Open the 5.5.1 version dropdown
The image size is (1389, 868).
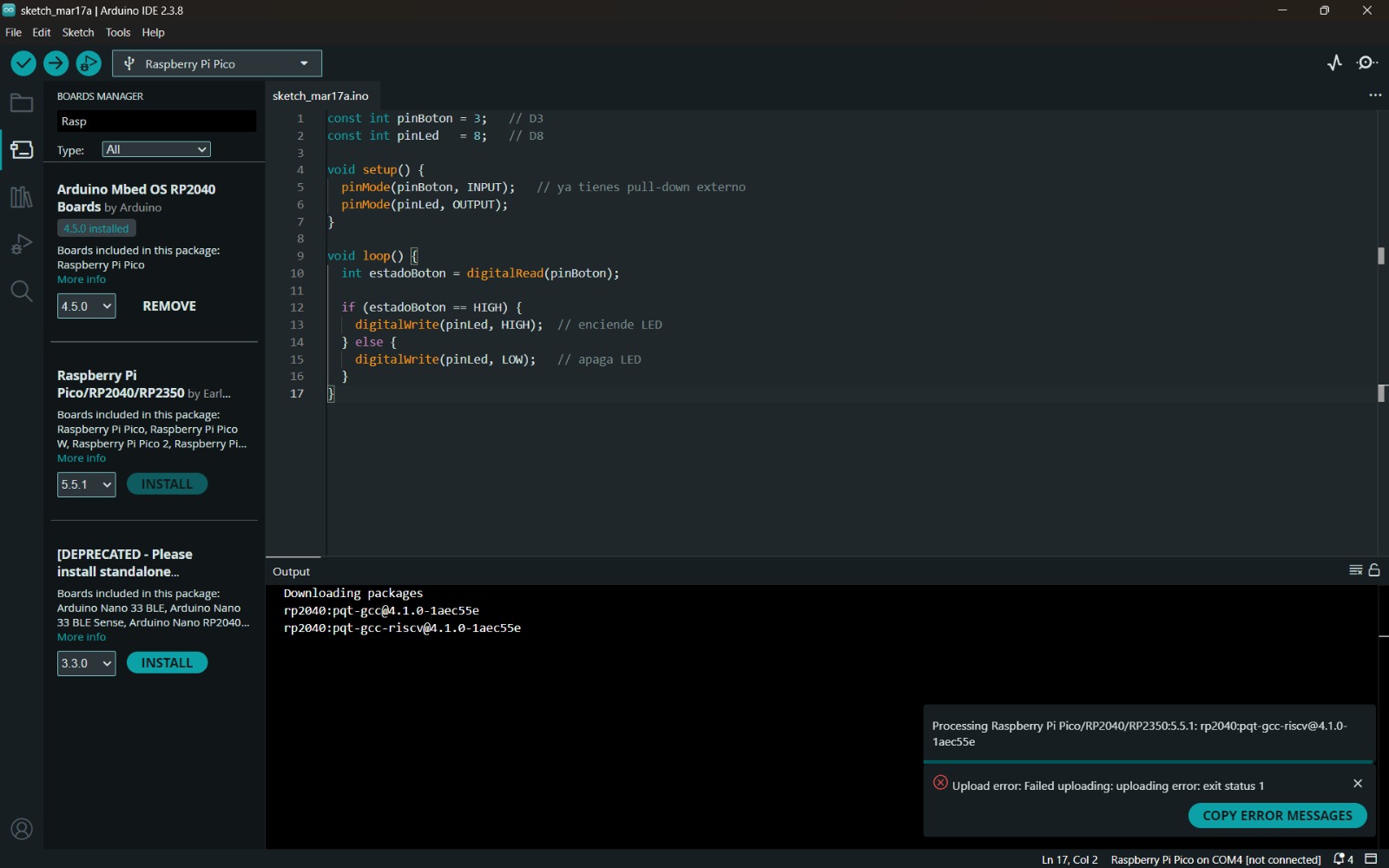point(86,484)
